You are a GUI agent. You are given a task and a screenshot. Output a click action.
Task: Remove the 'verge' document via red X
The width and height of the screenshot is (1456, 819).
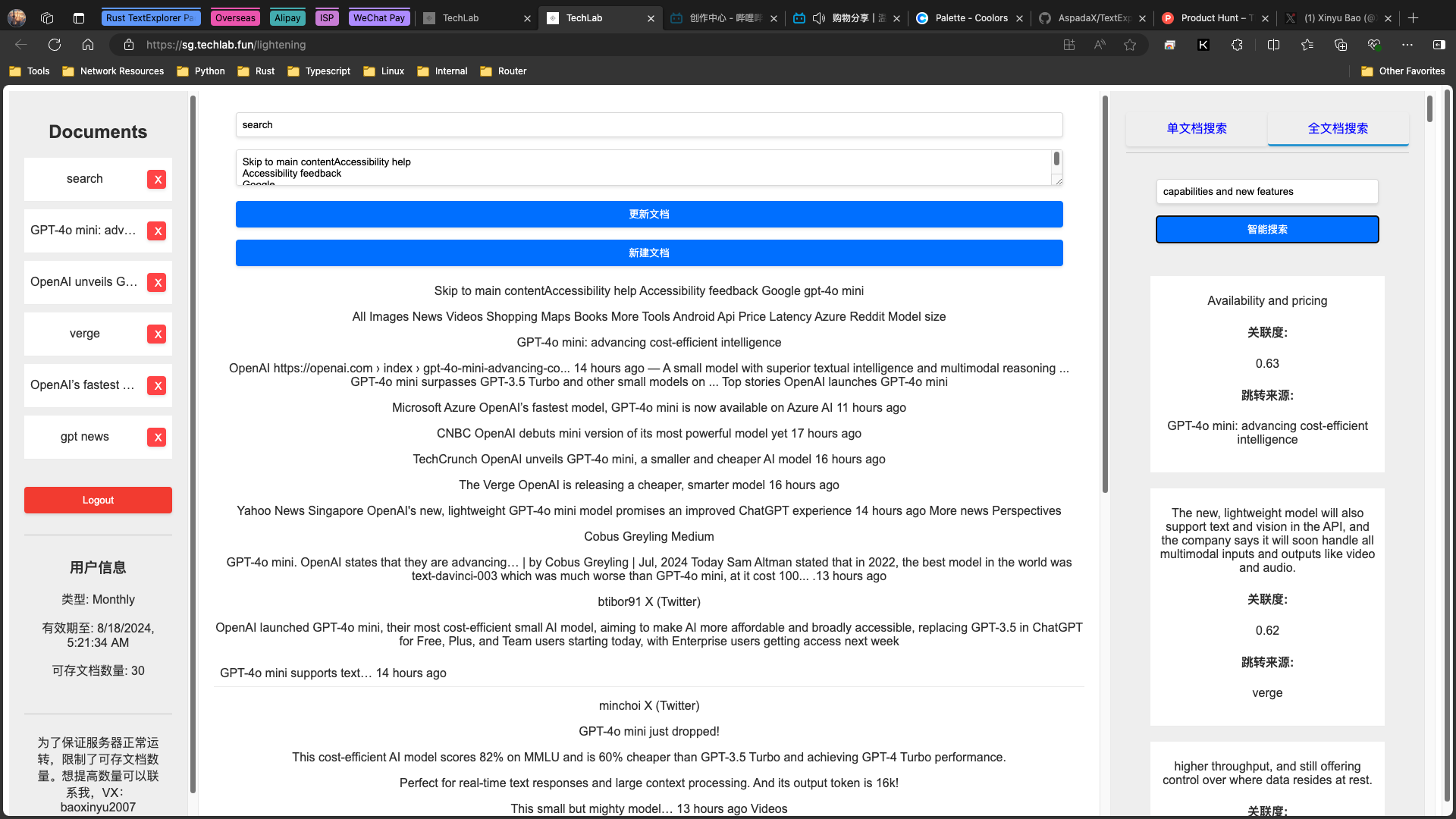(x=157, y=334)
